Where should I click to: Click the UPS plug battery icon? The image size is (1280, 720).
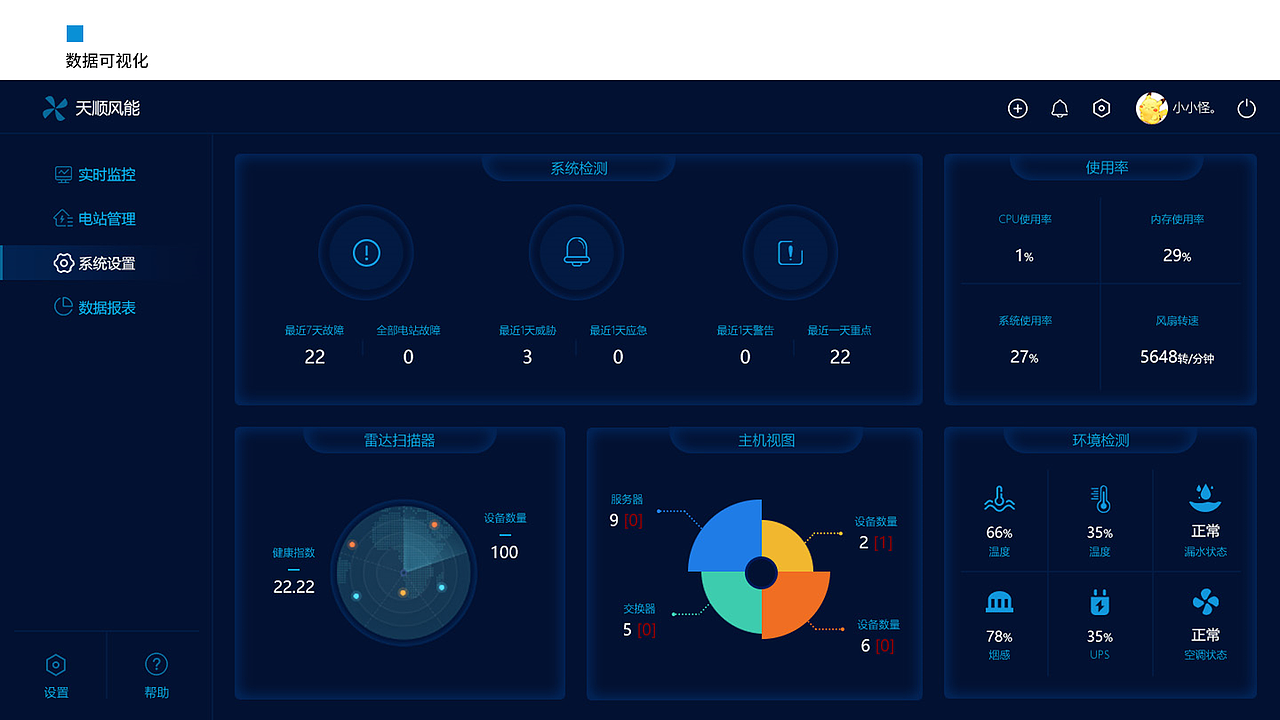point(1100,603)
